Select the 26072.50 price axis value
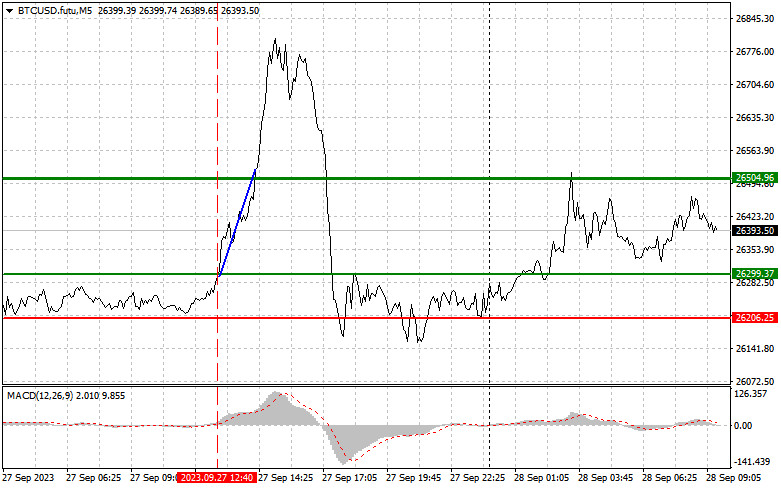Image resolution: width=781 pixels, height=489 pixels. tap(755, 381)
